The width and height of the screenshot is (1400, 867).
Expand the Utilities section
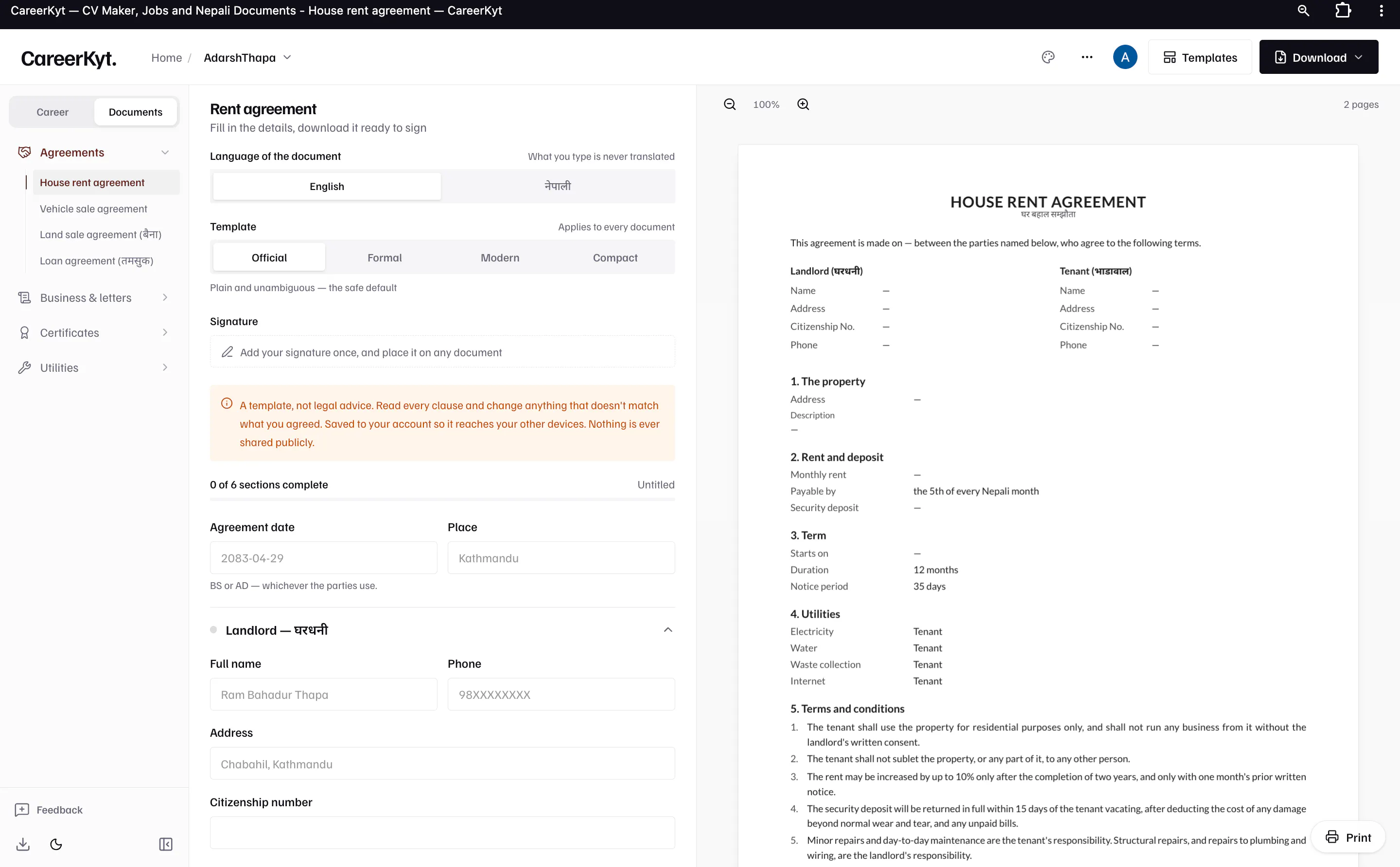(x=165, y=367)
